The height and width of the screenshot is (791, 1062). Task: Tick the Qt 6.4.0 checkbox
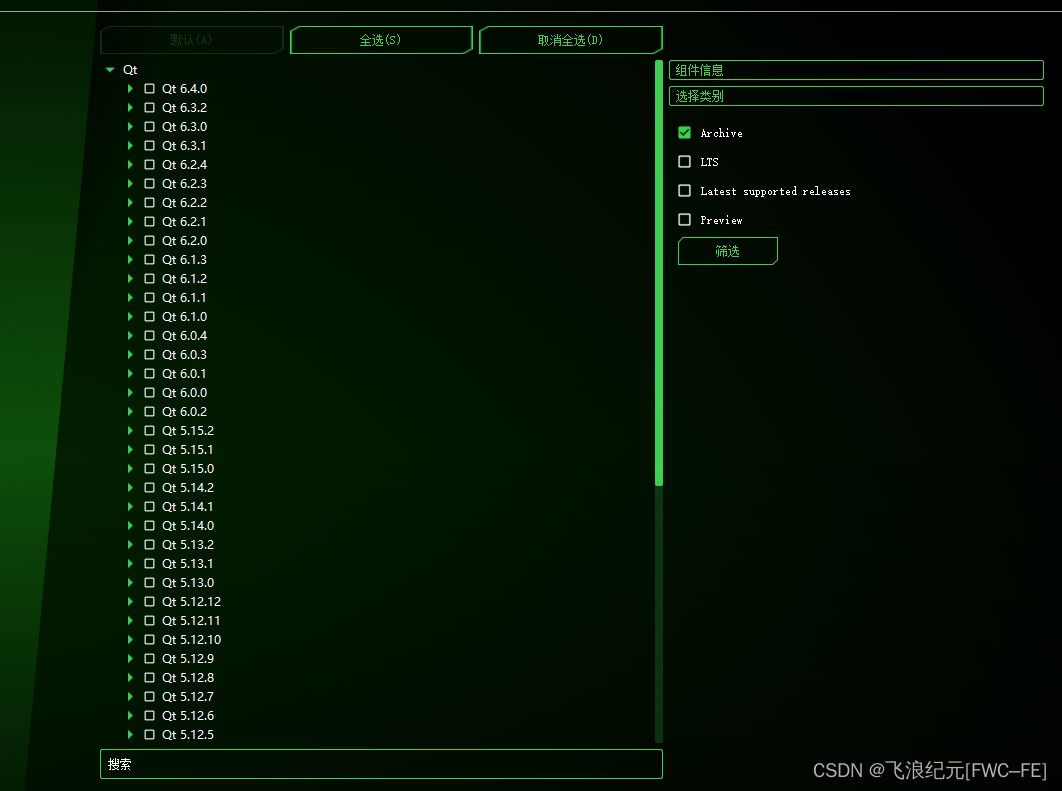tap(150, 89)
